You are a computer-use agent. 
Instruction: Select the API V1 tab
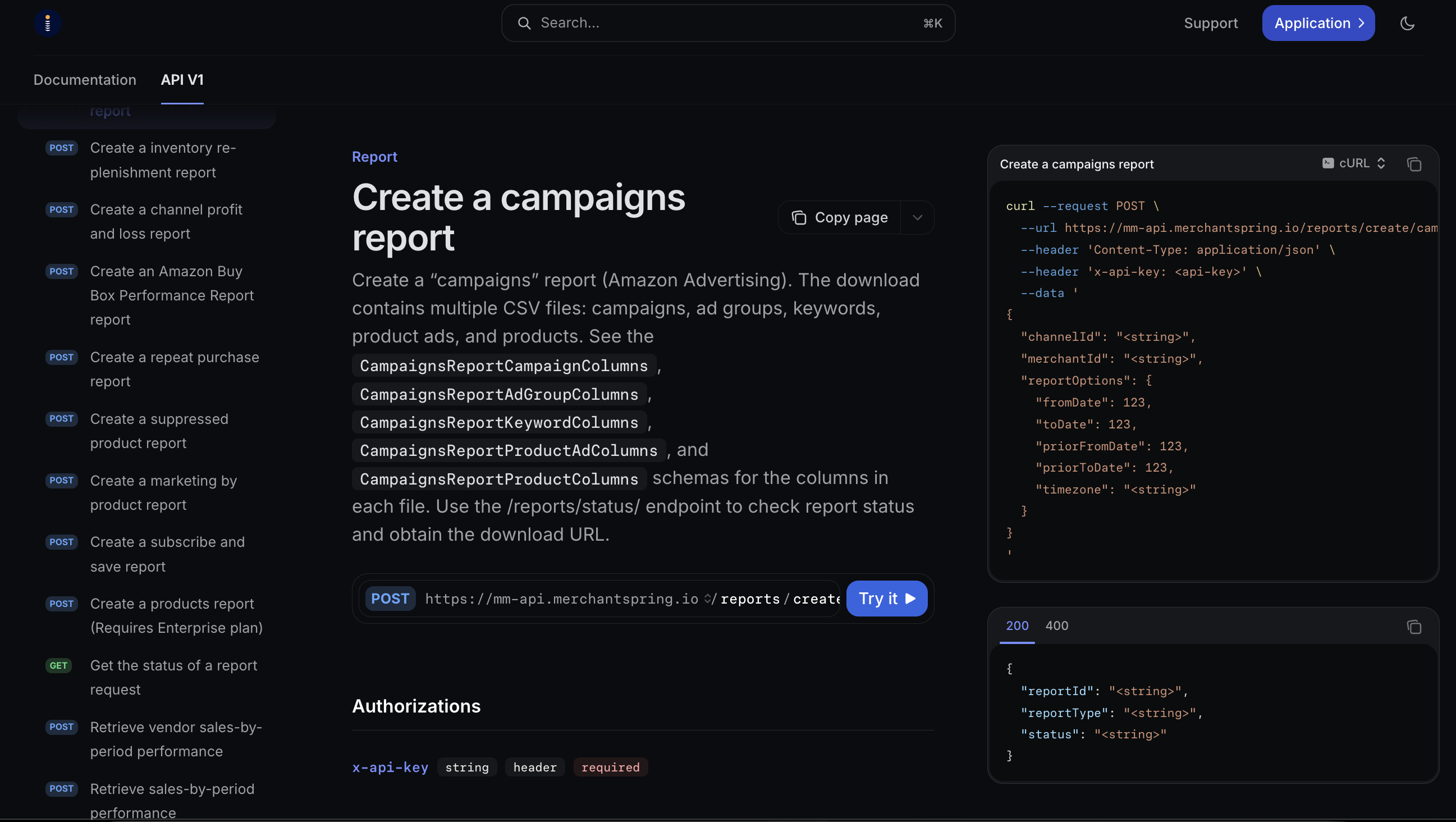(x=182, y=80)
